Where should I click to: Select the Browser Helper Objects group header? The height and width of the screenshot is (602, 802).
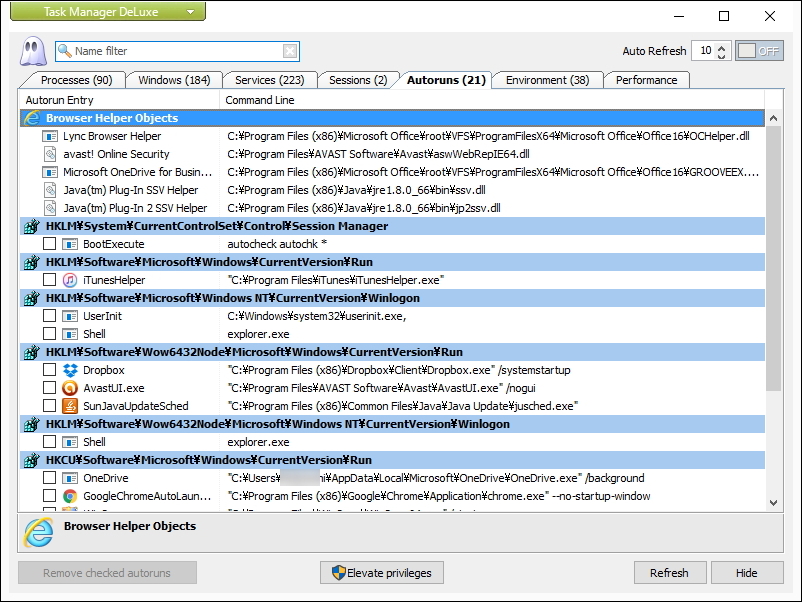tap(392, 118)
